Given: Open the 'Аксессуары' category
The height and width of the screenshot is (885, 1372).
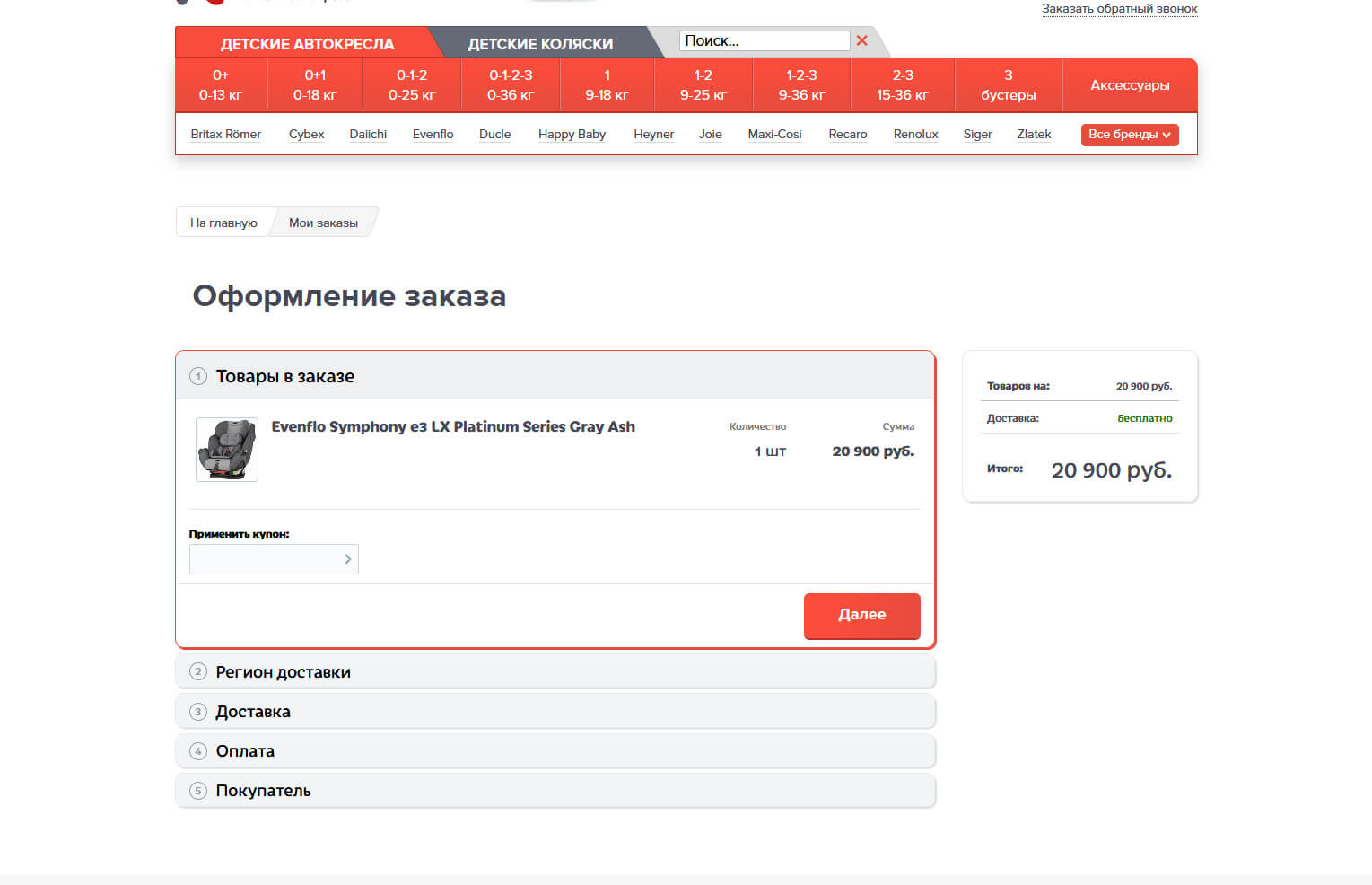Looking at the screenshot, I should 1129,85.
